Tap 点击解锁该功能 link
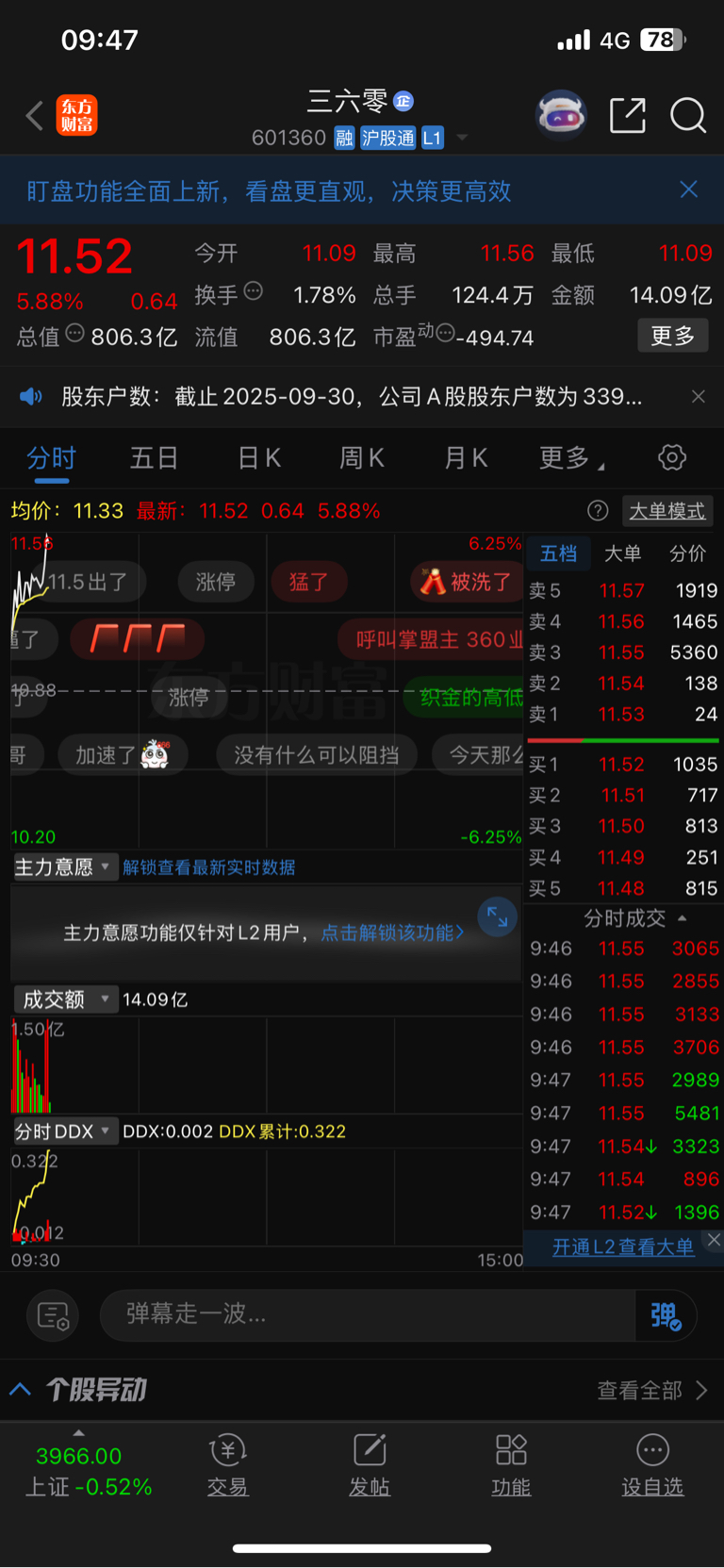This screenshot has height=1568, width=724. coord(392,933)
